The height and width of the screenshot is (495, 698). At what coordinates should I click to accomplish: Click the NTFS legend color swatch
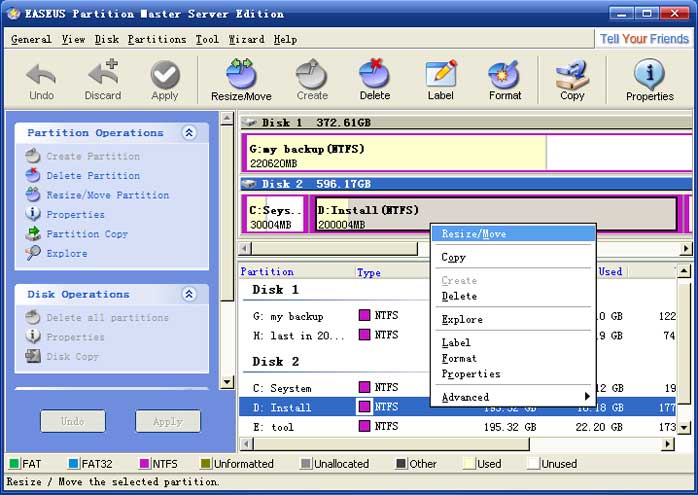click(x=144, y=463)
